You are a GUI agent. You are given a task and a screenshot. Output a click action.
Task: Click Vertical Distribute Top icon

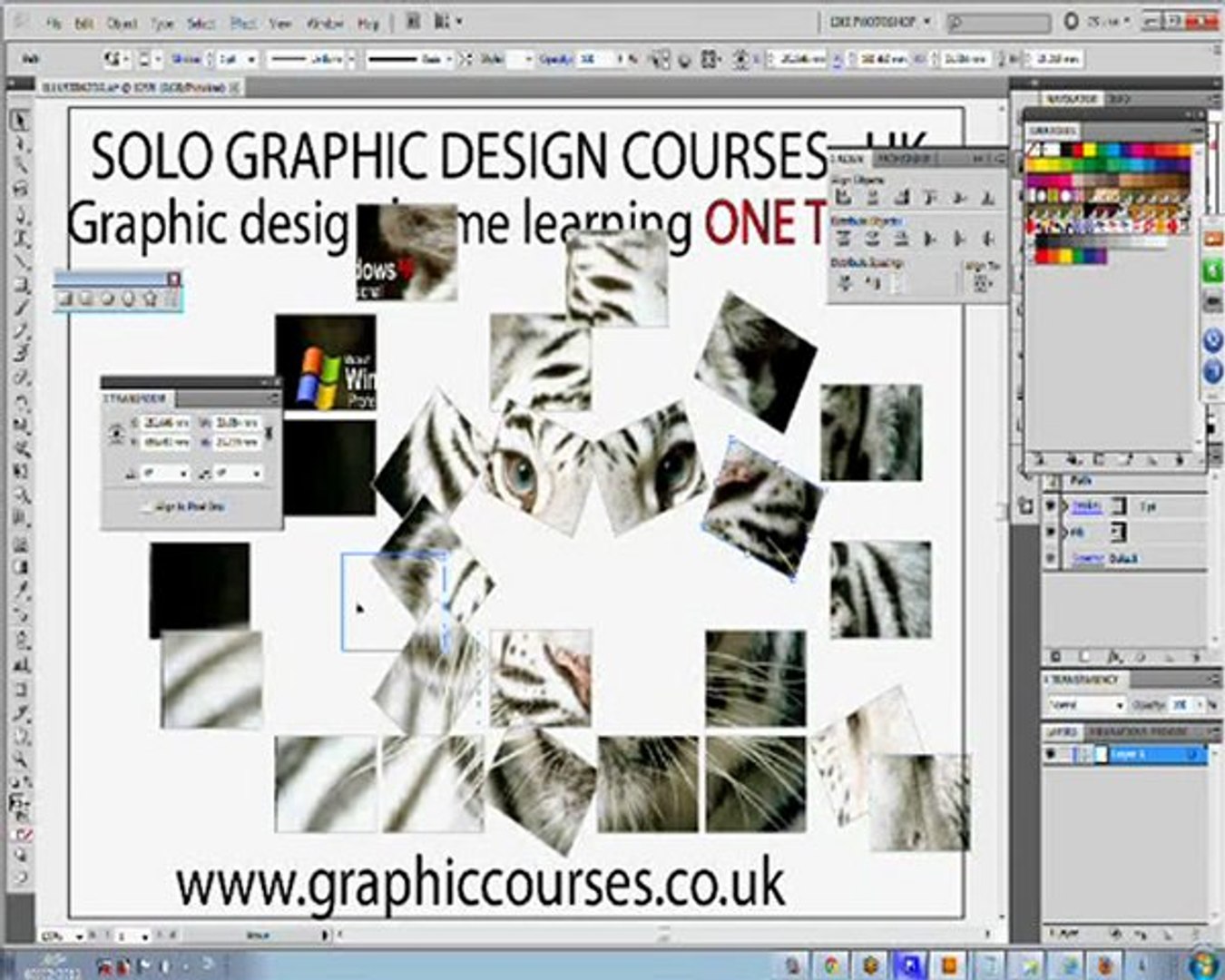tap(843, 239)
